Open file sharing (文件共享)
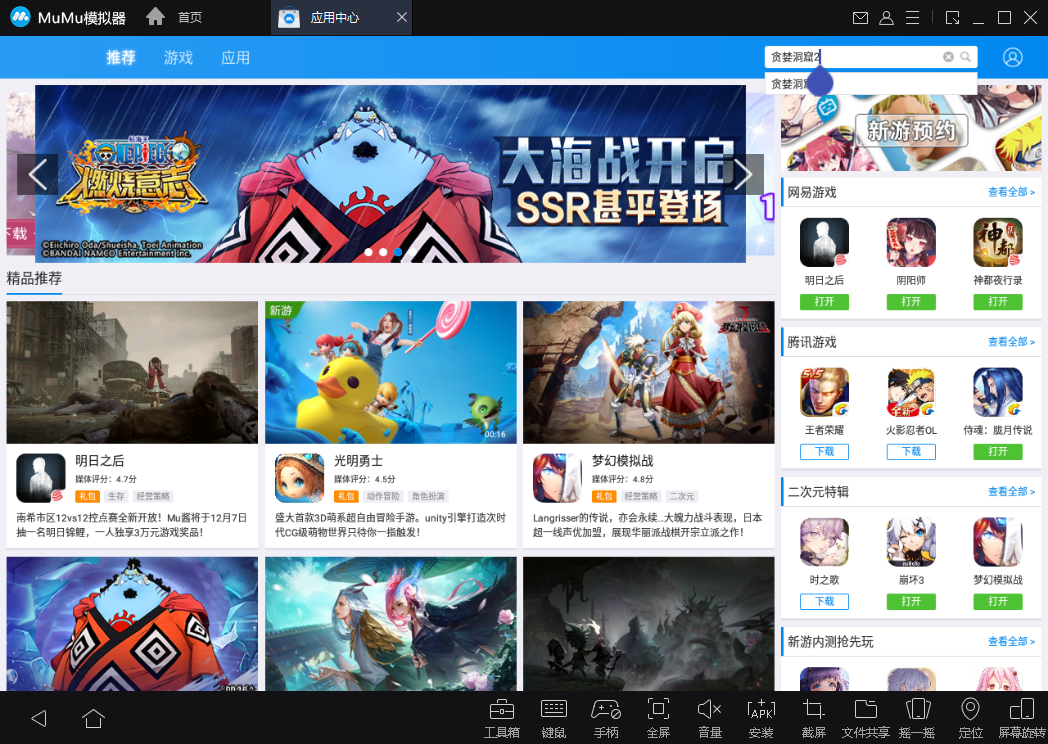Viewport: 1048px width, 744px height. click(x=866, y=718)
